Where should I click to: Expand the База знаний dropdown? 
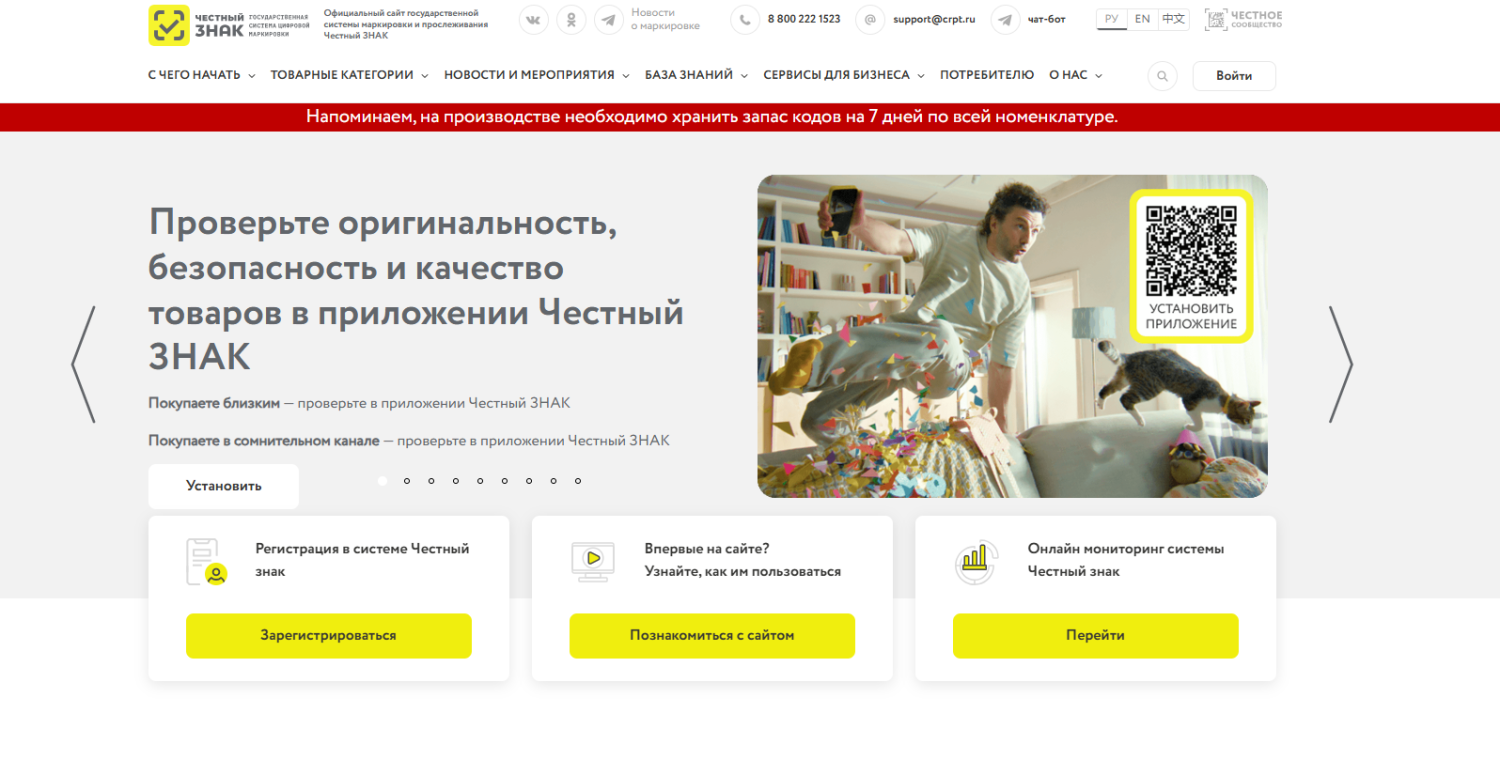pyautogui.click(x=696, y=75)
